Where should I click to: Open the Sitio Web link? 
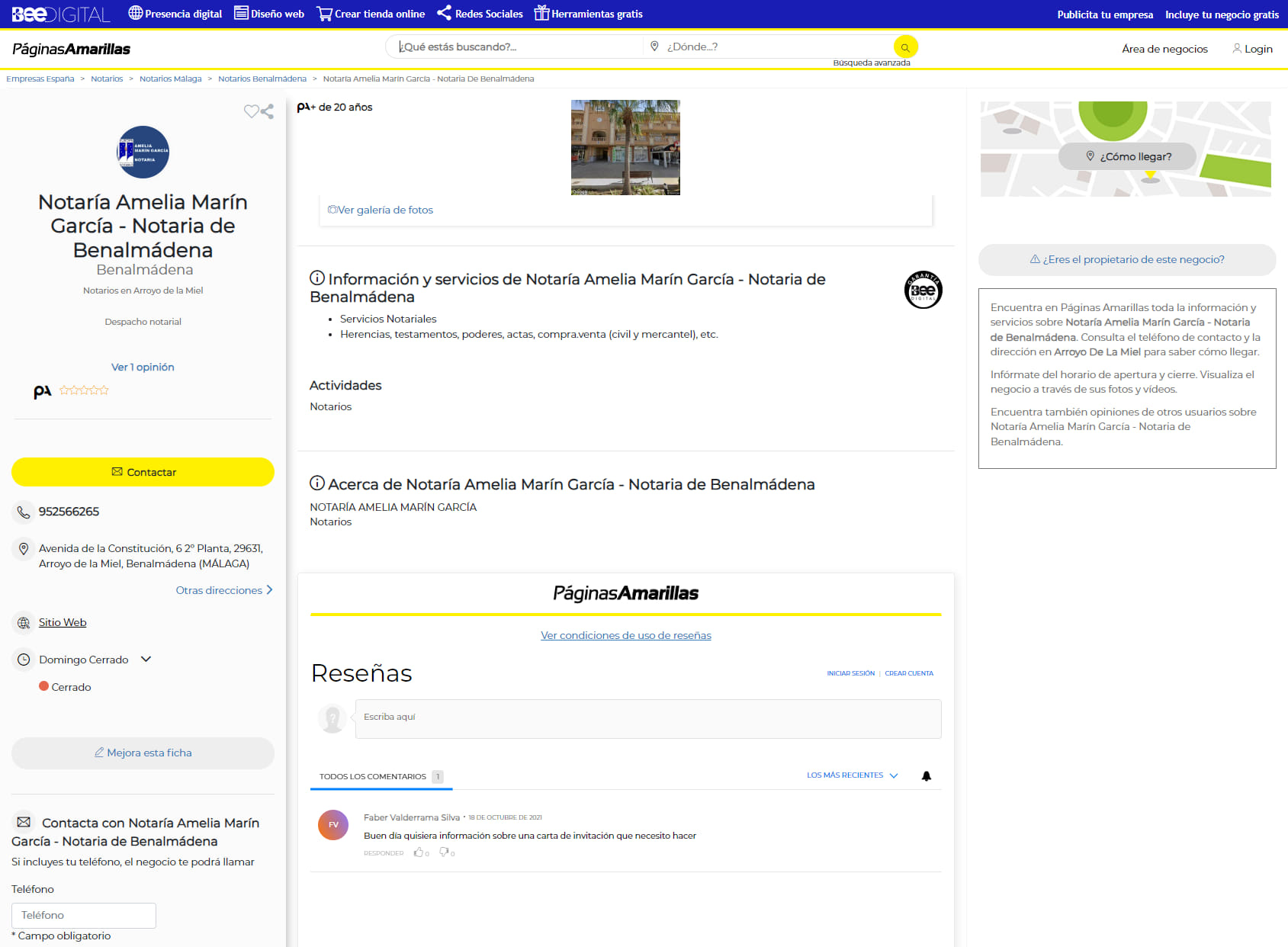click(63, 623)
